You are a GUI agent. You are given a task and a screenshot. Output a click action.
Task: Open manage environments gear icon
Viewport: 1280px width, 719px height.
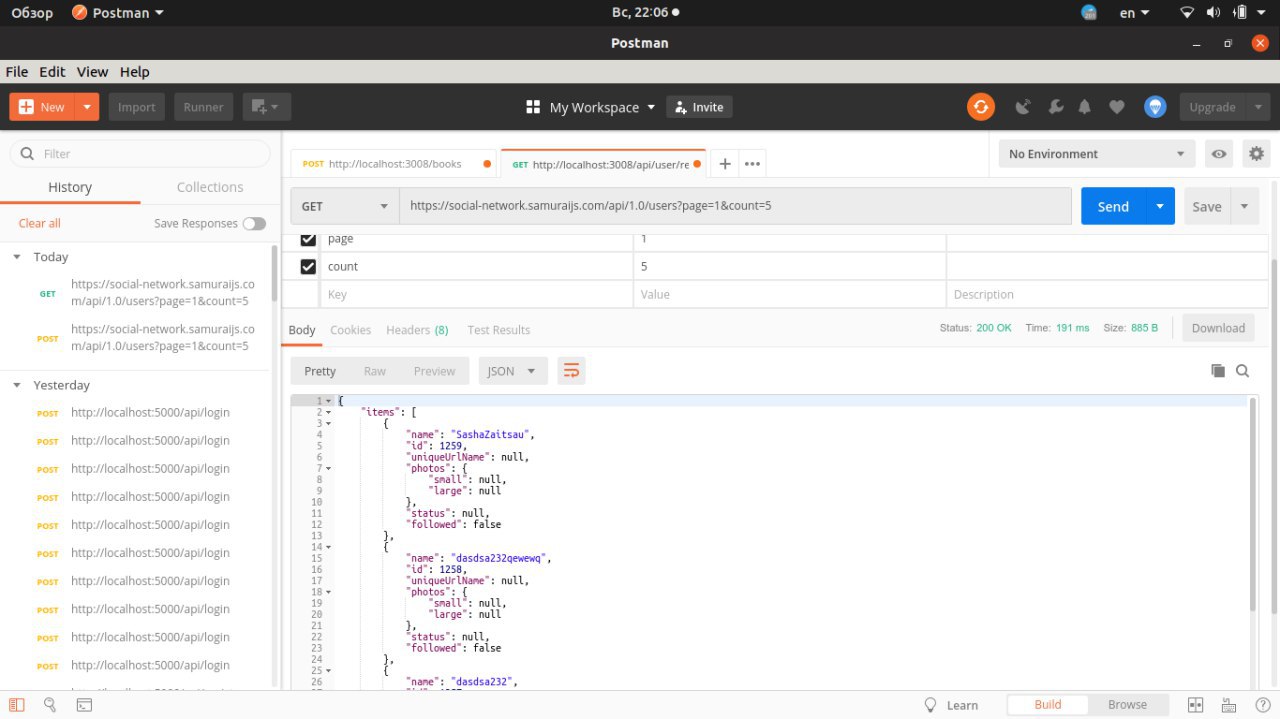[1256, 154]
